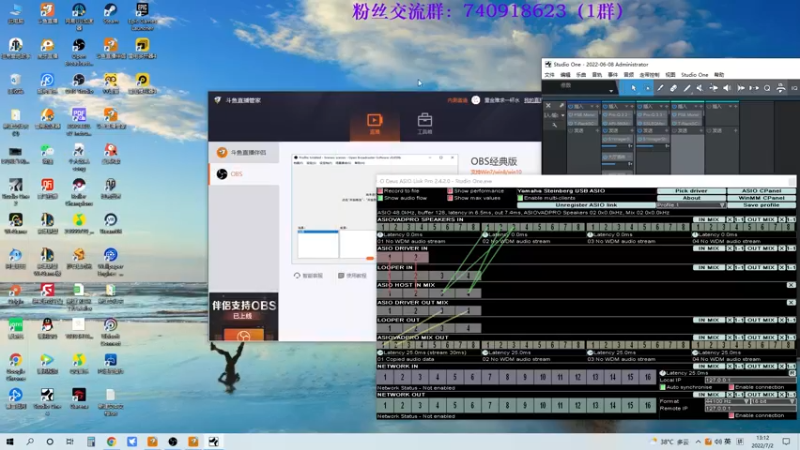Open the 工具箱 toolbox icon in Douyu window

click(x=424, y=123)
